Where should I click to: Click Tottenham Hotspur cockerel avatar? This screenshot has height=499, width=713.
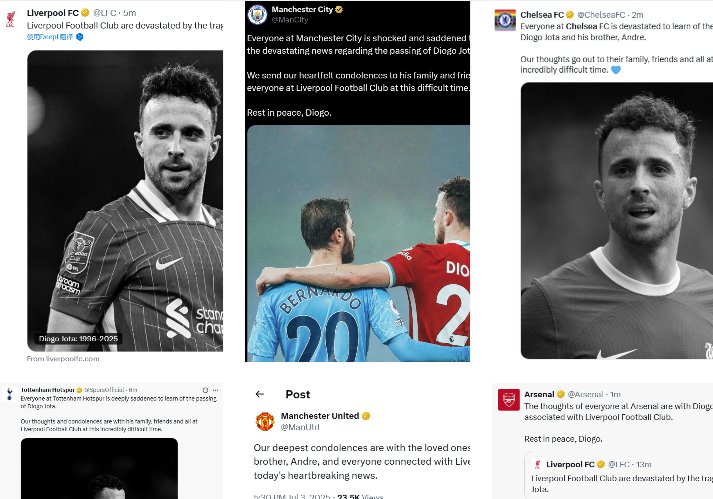point(10,394)
